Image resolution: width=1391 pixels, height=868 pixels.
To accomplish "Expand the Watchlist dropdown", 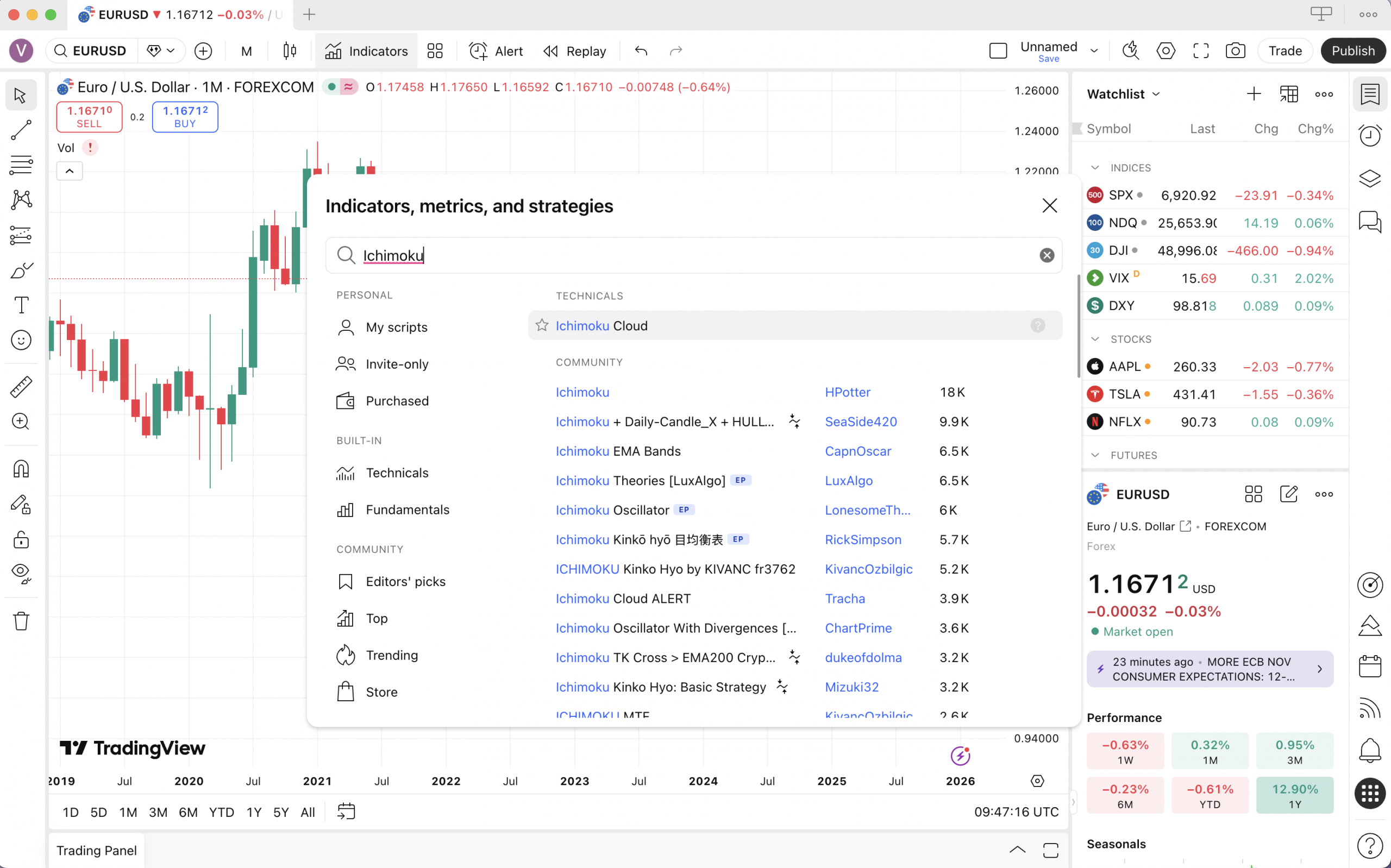I will click(x=1155, y=93).
